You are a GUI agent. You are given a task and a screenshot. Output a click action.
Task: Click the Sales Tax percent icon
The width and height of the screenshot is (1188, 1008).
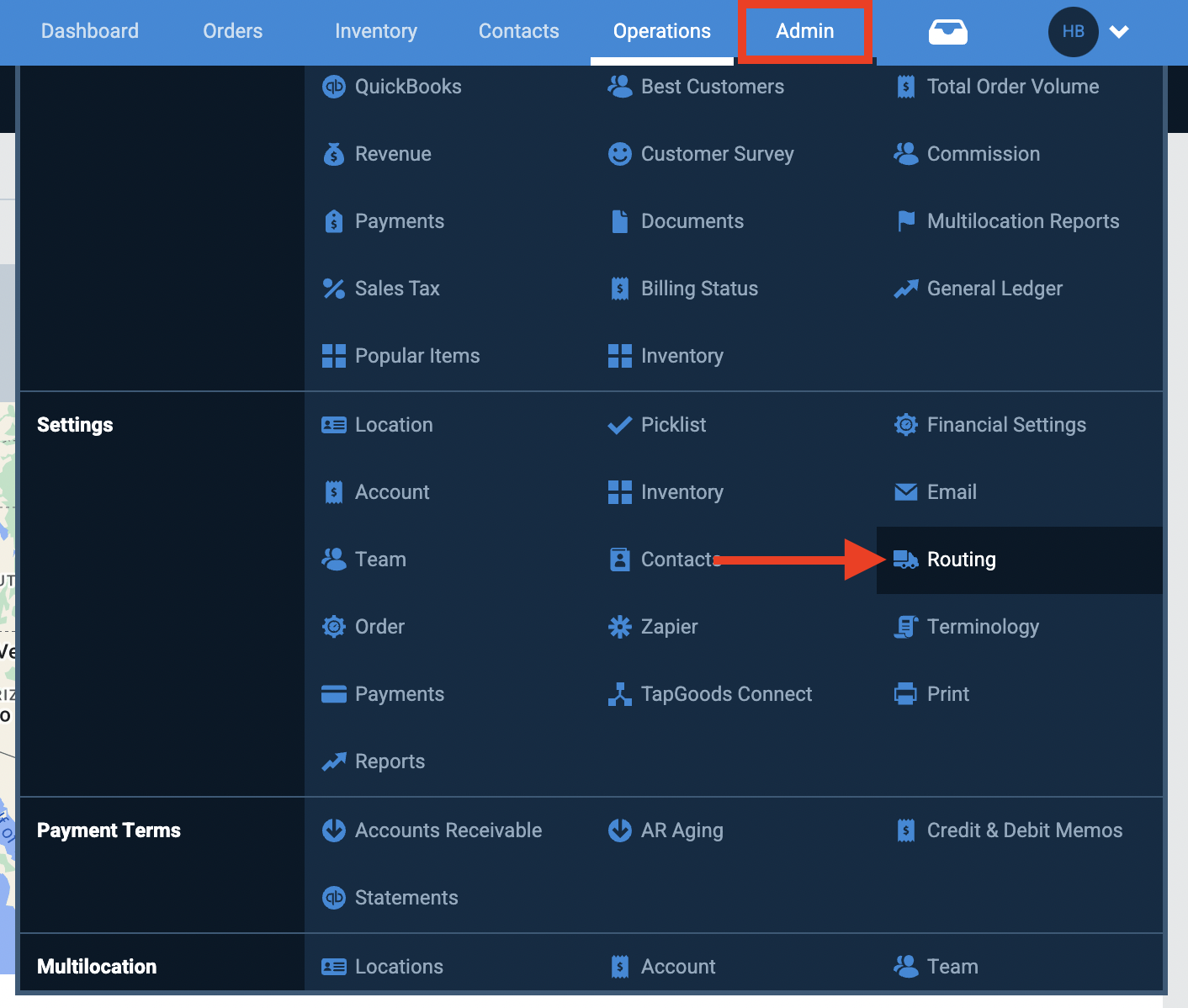(334, 289)
